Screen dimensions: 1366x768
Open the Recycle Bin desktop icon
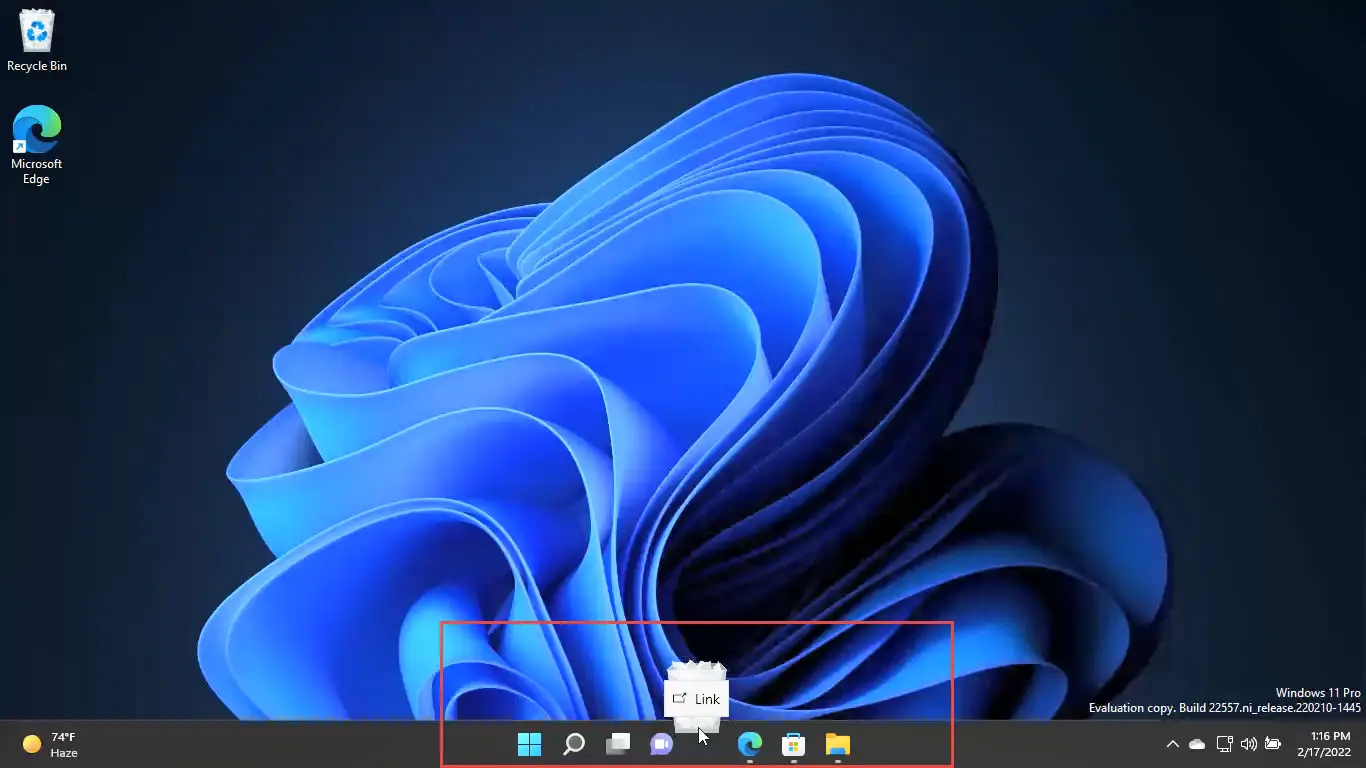point(37,40)
